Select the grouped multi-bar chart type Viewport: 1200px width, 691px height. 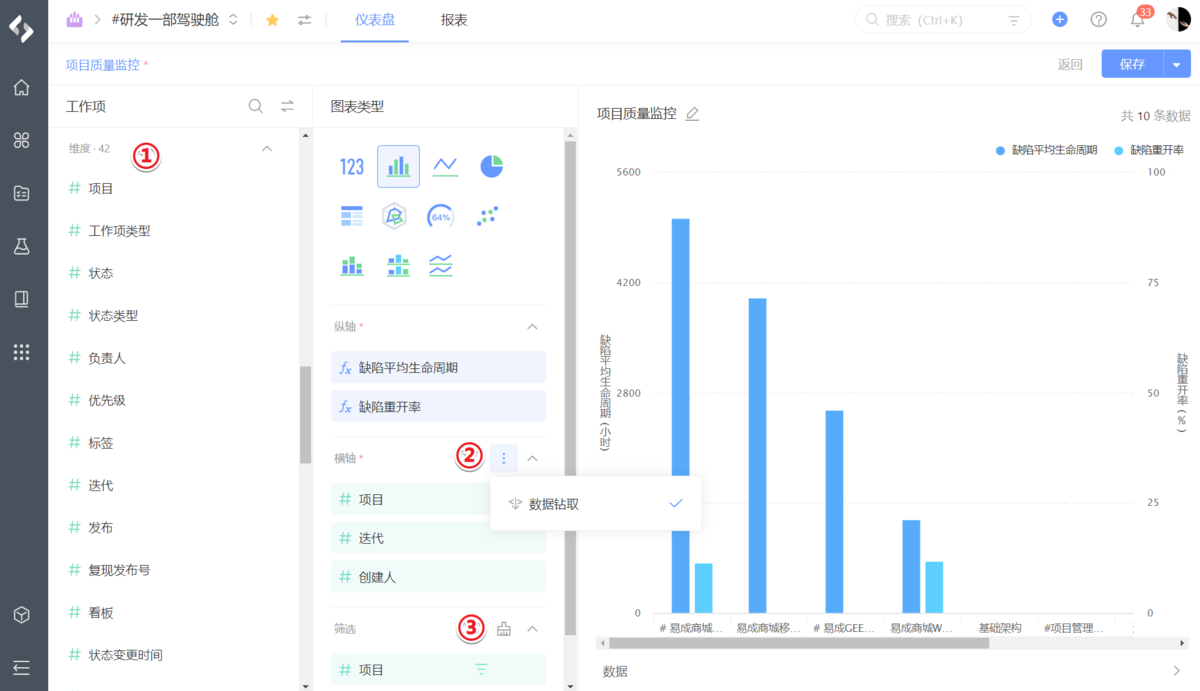[398, 265]
